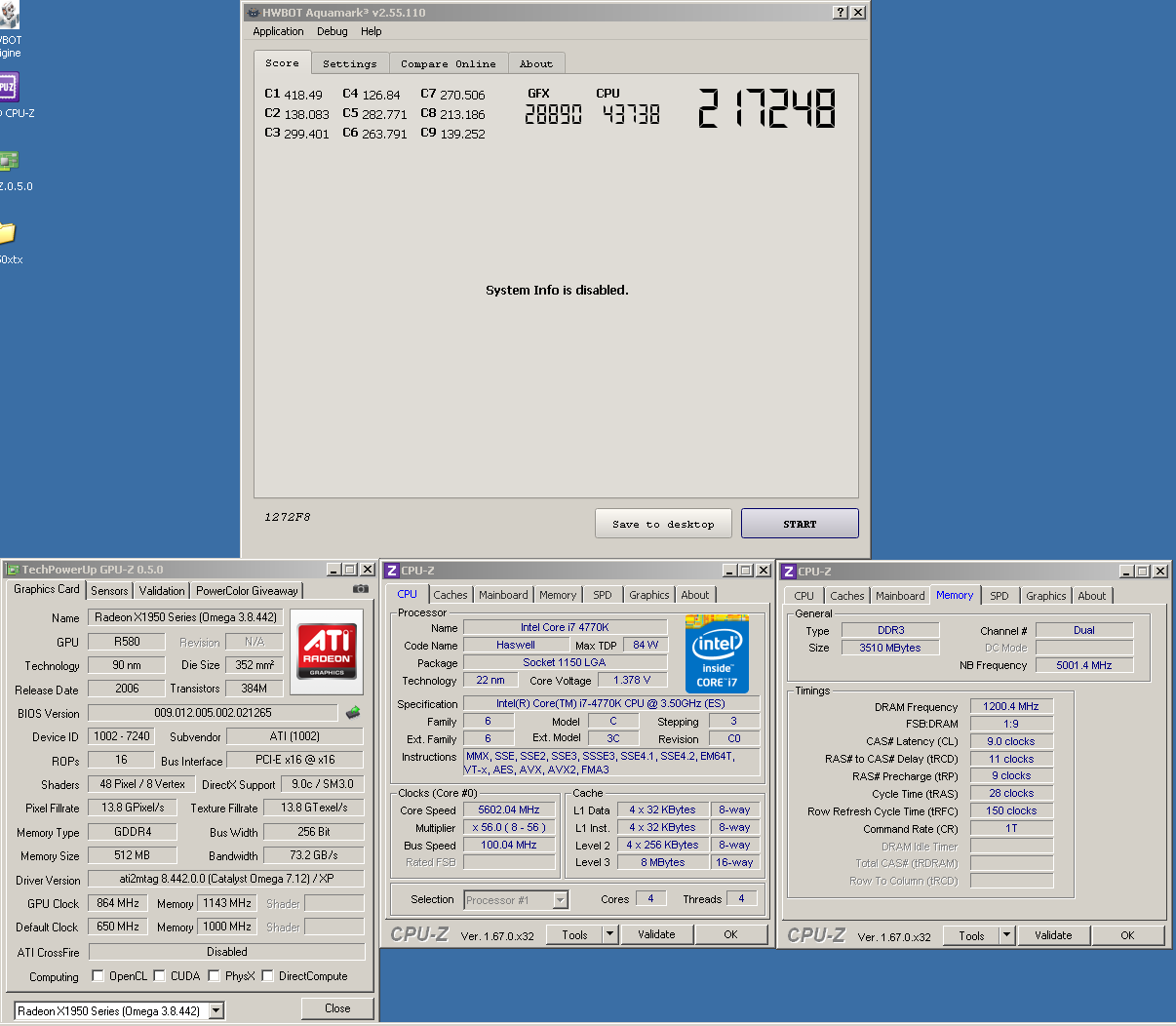Screen dimensions: 1176x1026
Task: Open the Help menu in Aquamark
Action: 372,31
